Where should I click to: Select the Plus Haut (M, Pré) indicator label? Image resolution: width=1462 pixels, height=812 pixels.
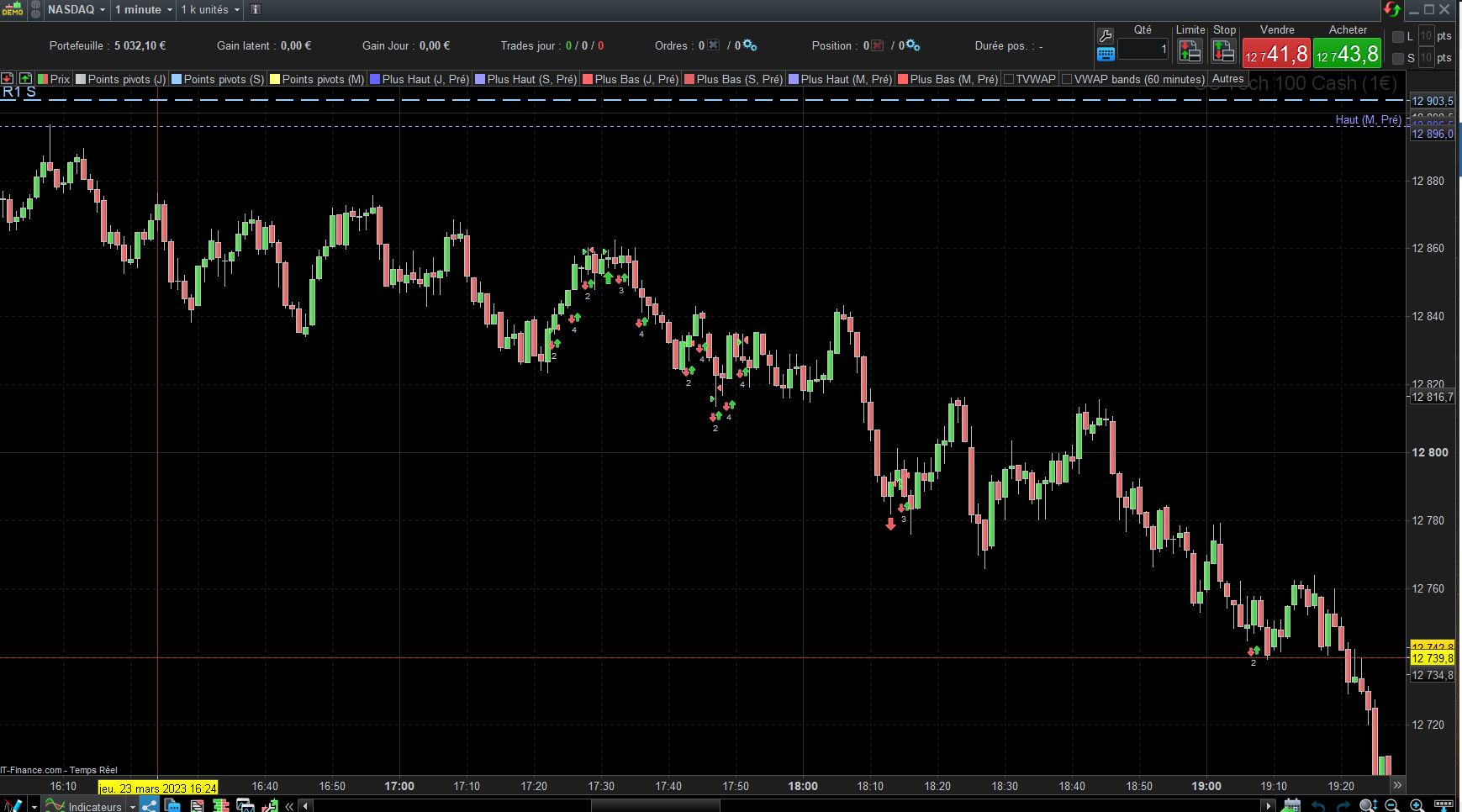[x=847, y=79]
